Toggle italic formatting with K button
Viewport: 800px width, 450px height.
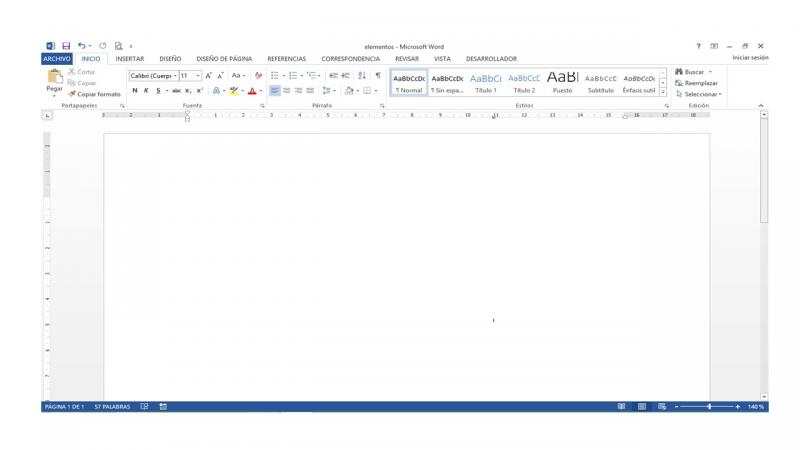145,91
